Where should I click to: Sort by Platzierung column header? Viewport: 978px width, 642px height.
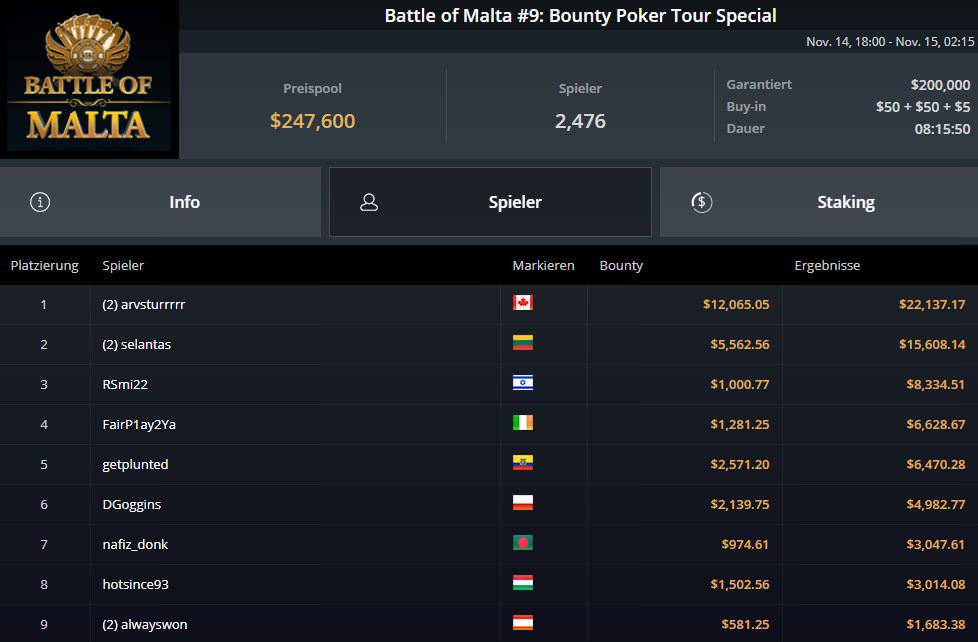(x=44, y=265)
